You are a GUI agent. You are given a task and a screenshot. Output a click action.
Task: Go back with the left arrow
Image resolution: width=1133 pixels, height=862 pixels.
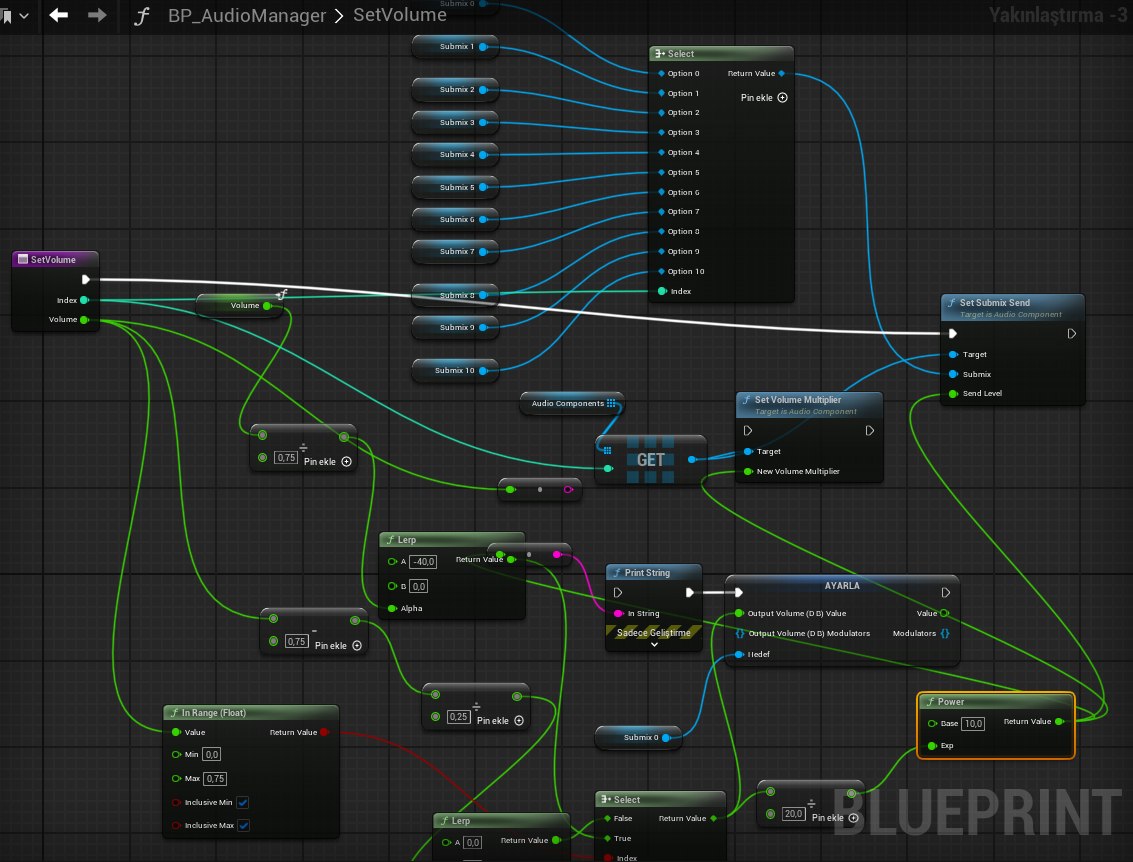point(59,14)
